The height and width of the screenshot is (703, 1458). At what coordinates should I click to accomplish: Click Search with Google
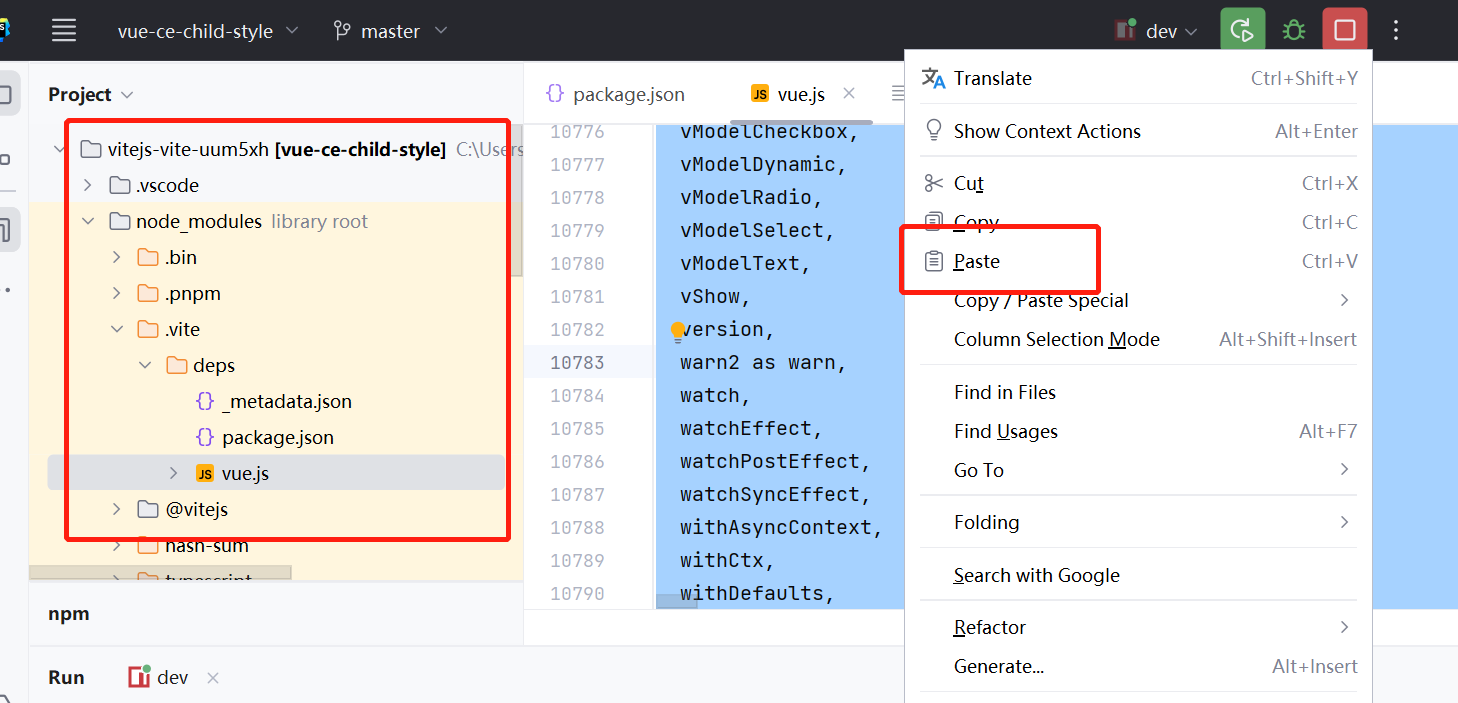pos(1035,575)
